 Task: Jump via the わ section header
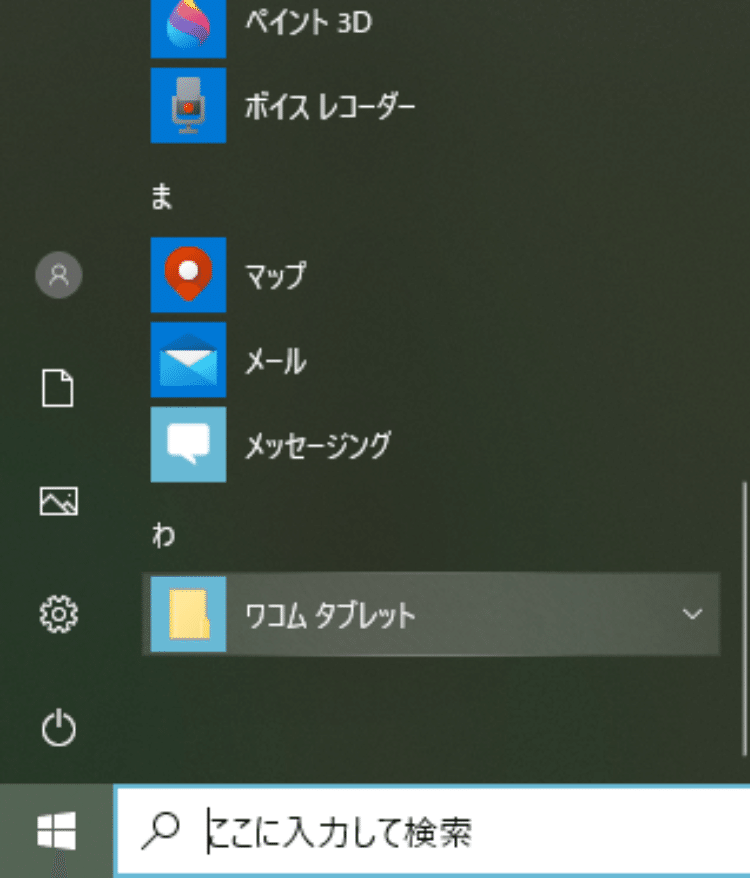(x=163, y=535)
